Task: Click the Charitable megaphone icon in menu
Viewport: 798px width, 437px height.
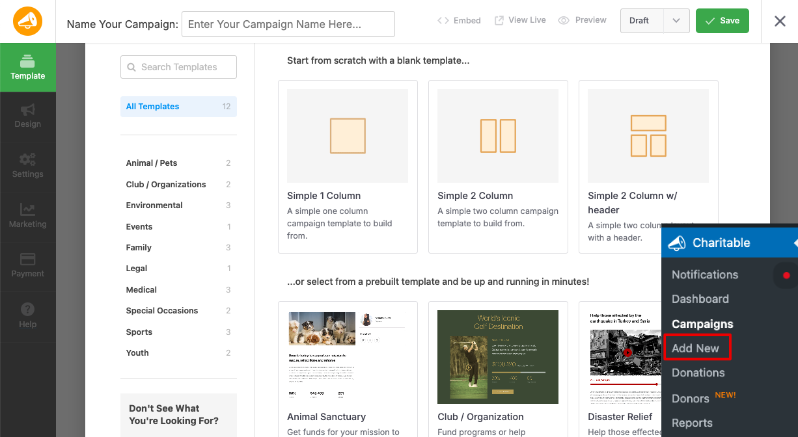Action: coord(677,243)
